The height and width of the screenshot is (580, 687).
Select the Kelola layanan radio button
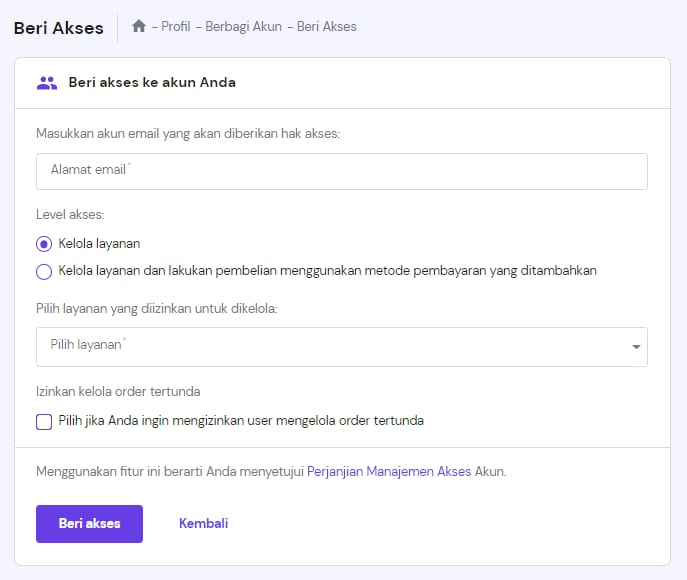coord(44,243)
